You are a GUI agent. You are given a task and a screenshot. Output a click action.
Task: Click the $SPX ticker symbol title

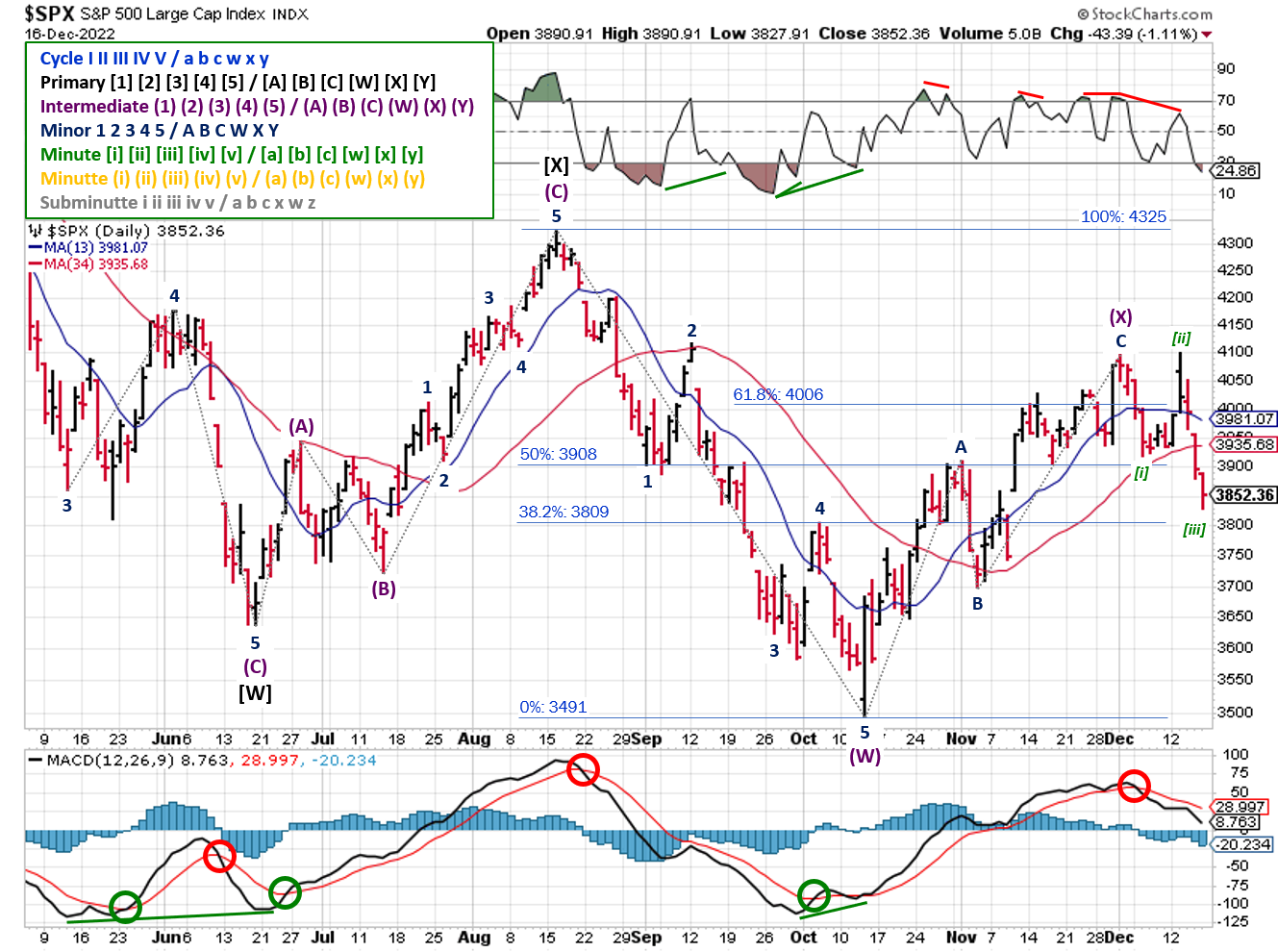[x=49, y=13]
